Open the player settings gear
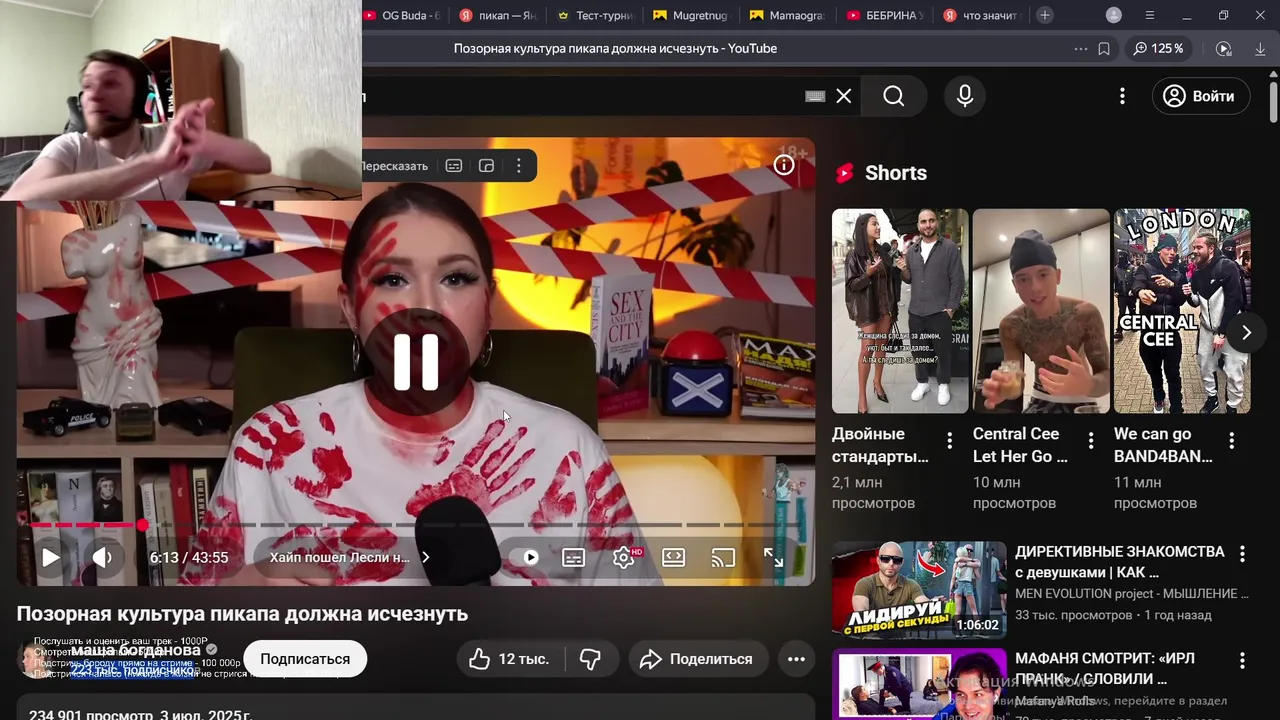 tap(624, 557)
